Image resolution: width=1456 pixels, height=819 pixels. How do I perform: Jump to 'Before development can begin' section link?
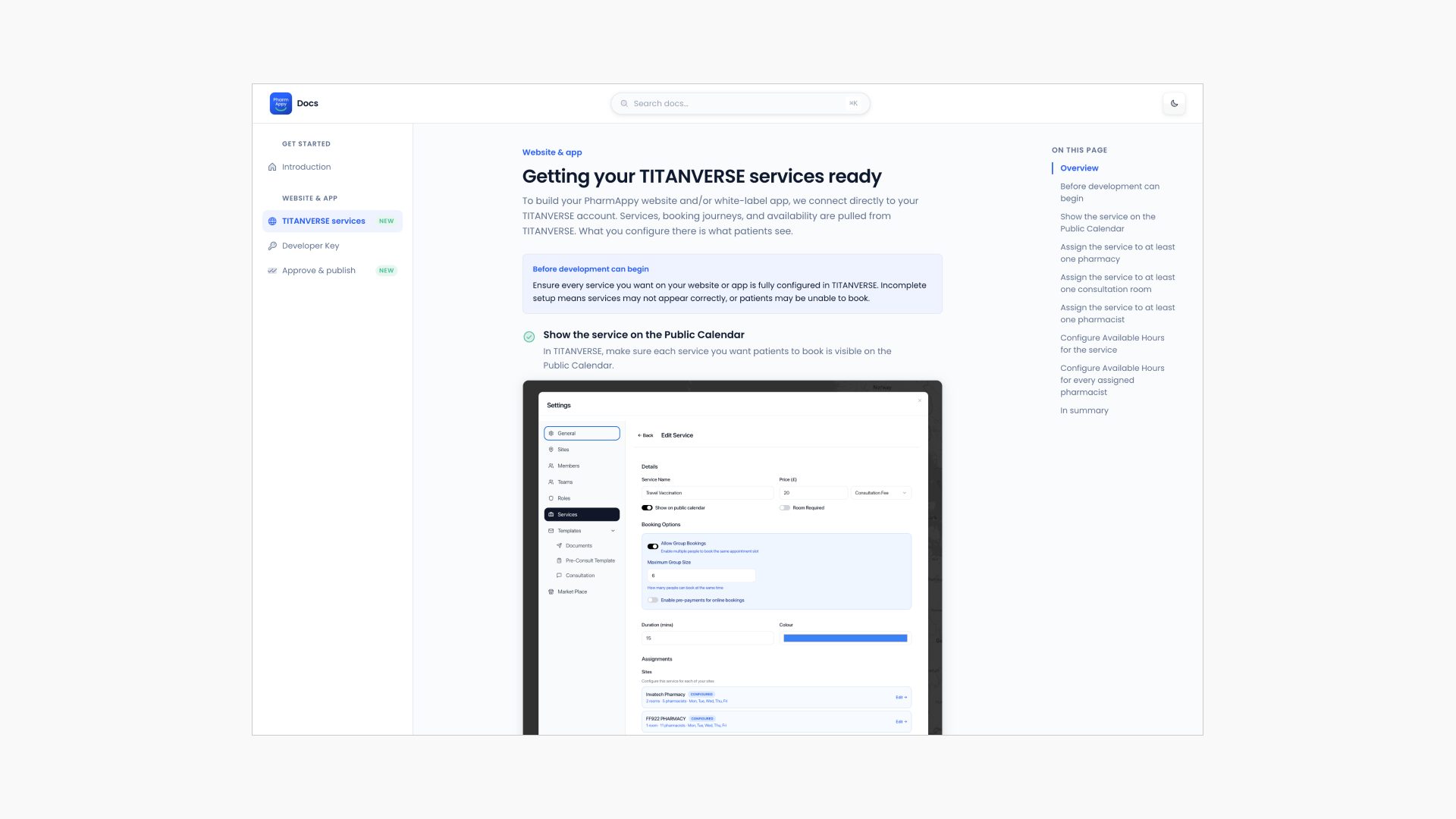pos(1109,193)
